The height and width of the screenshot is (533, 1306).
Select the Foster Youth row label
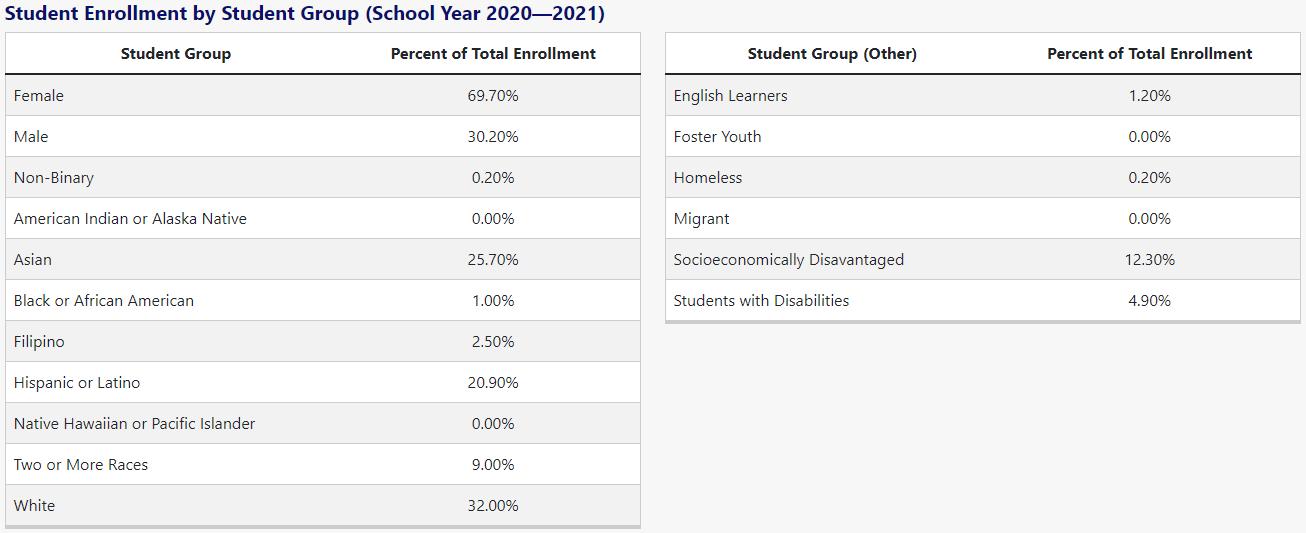click(717, 137)
